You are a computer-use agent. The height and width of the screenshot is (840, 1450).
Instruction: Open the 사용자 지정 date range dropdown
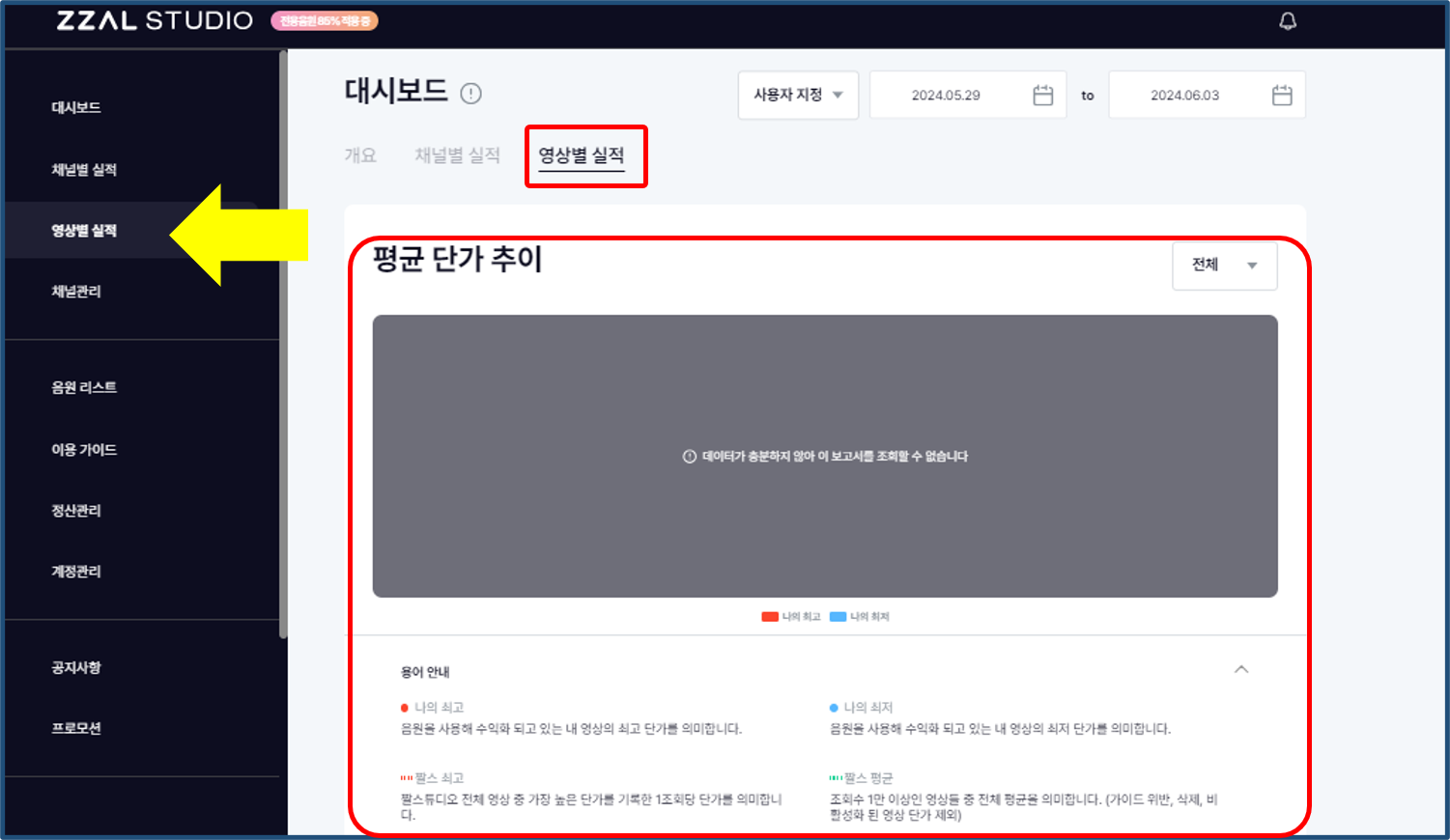(798, 95)
